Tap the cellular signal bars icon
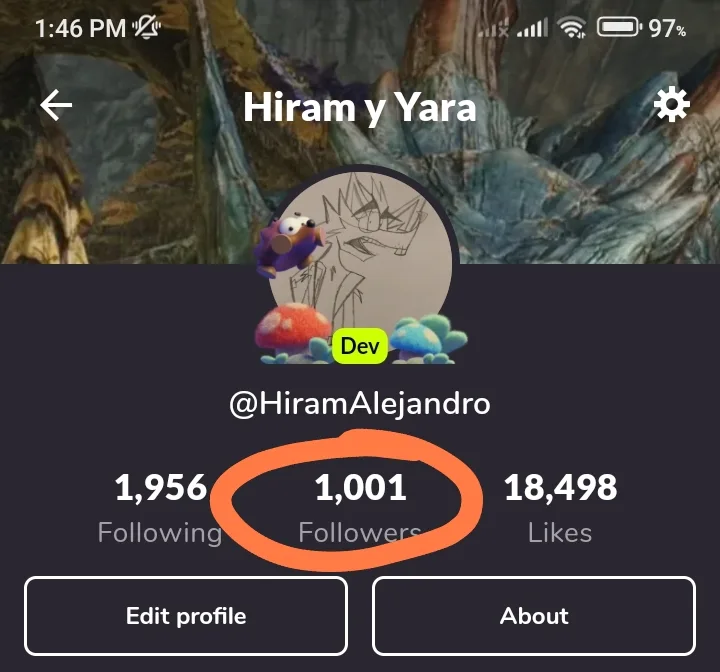 click(x=533, y=28)
